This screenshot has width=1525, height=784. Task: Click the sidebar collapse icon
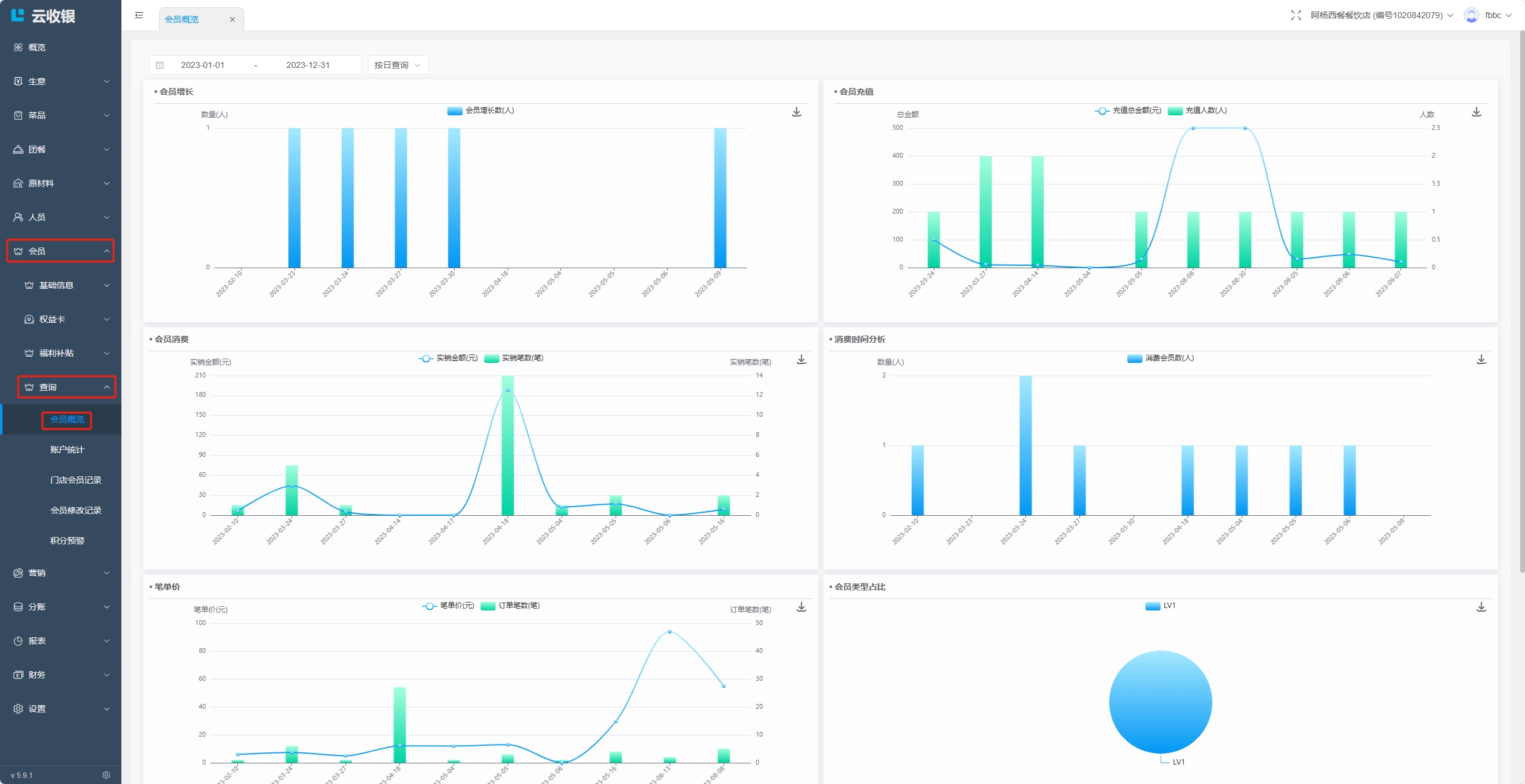tap(139, 15)
